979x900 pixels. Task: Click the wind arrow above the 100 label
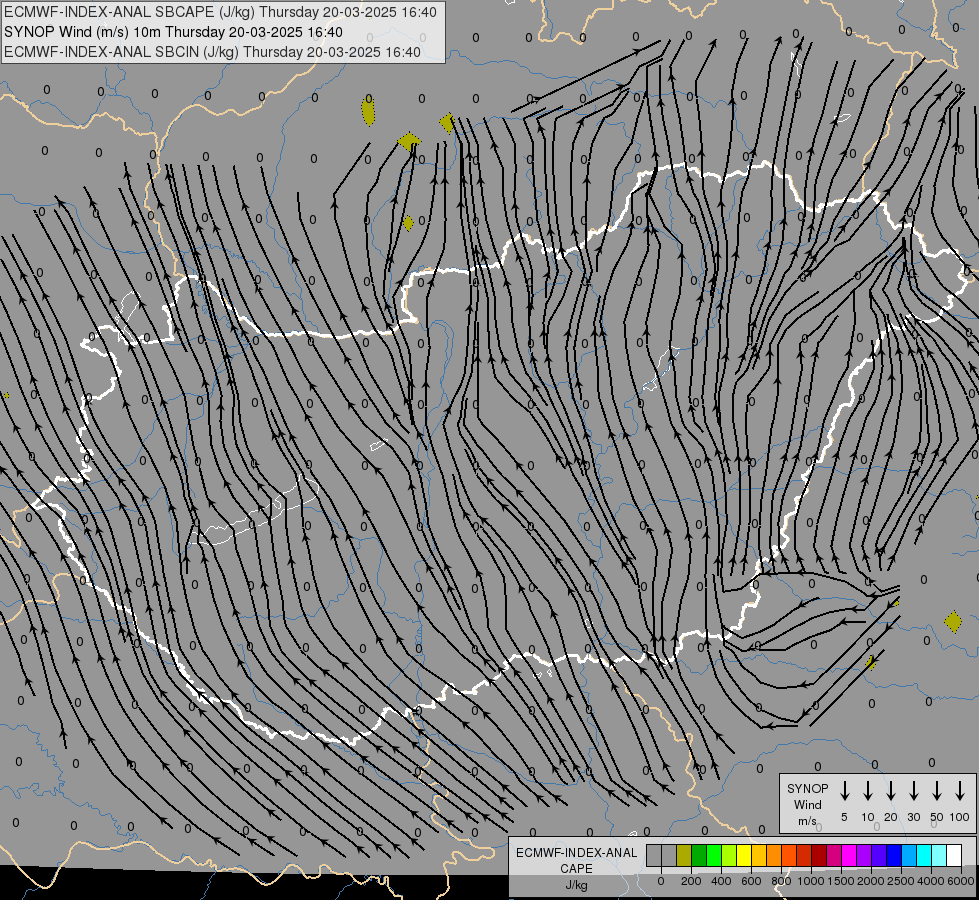[x=960, y=791]
